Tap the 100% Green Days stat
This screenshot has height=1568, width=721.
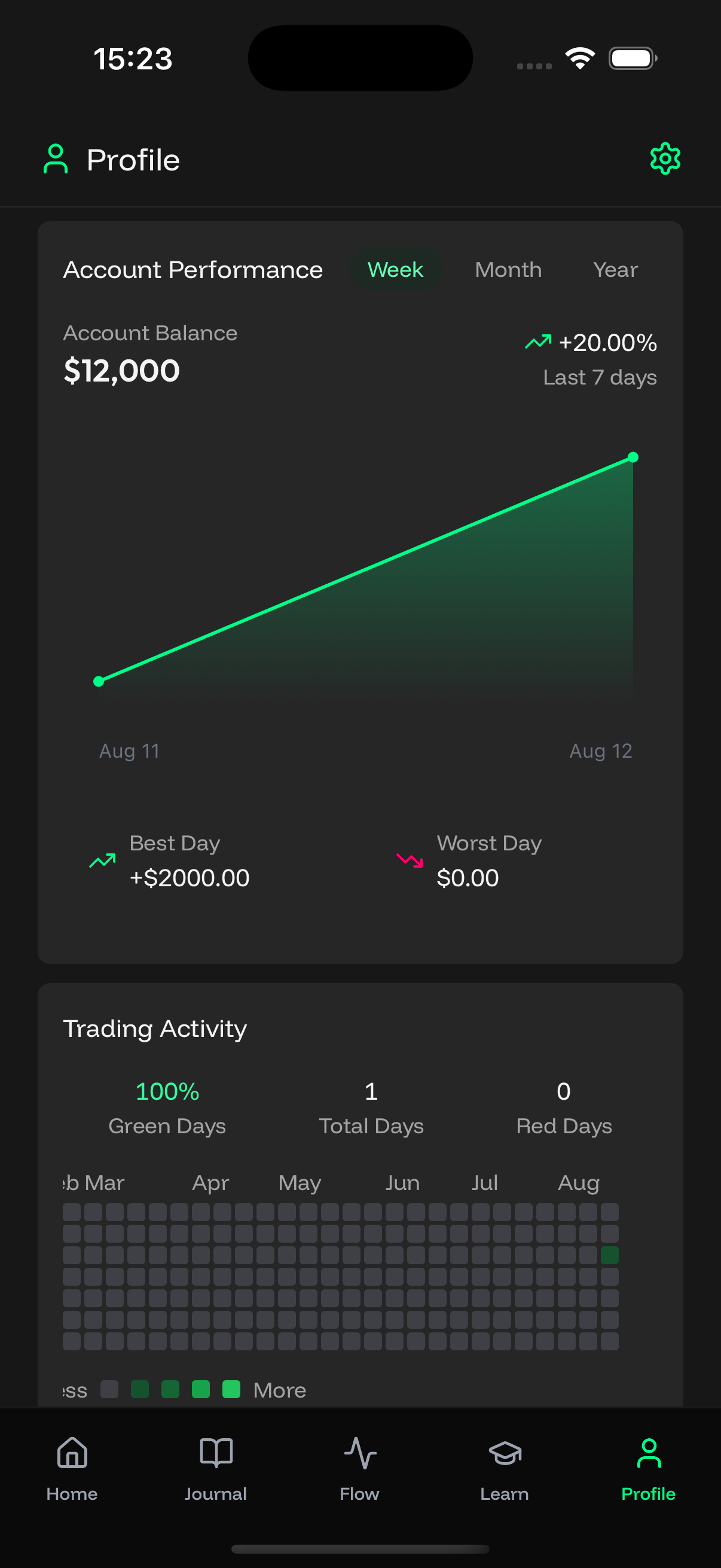tap(167, 1091)
